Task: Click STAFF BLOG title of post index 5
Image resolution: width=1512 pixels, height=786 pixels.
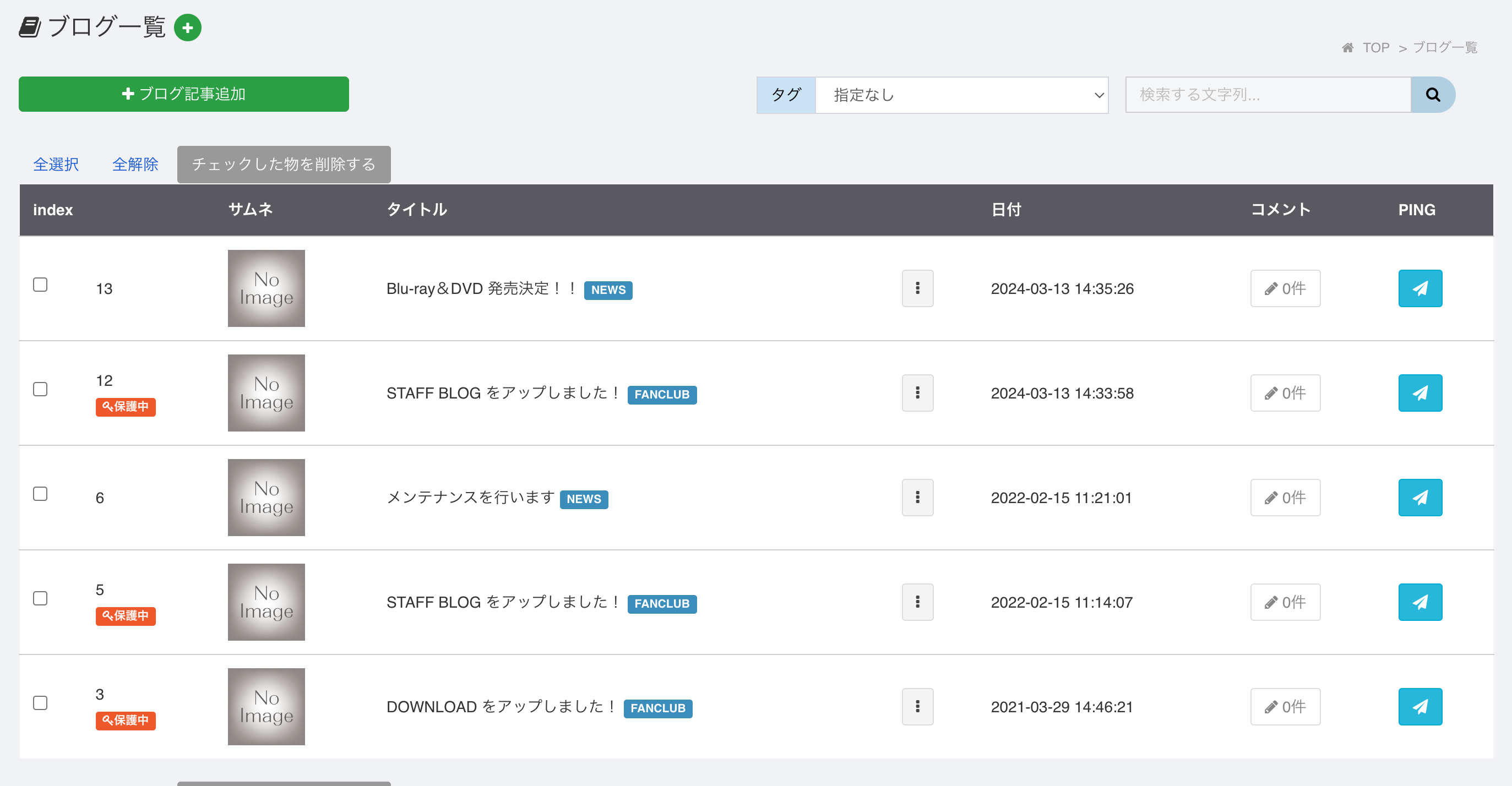Action: point(504,602)
